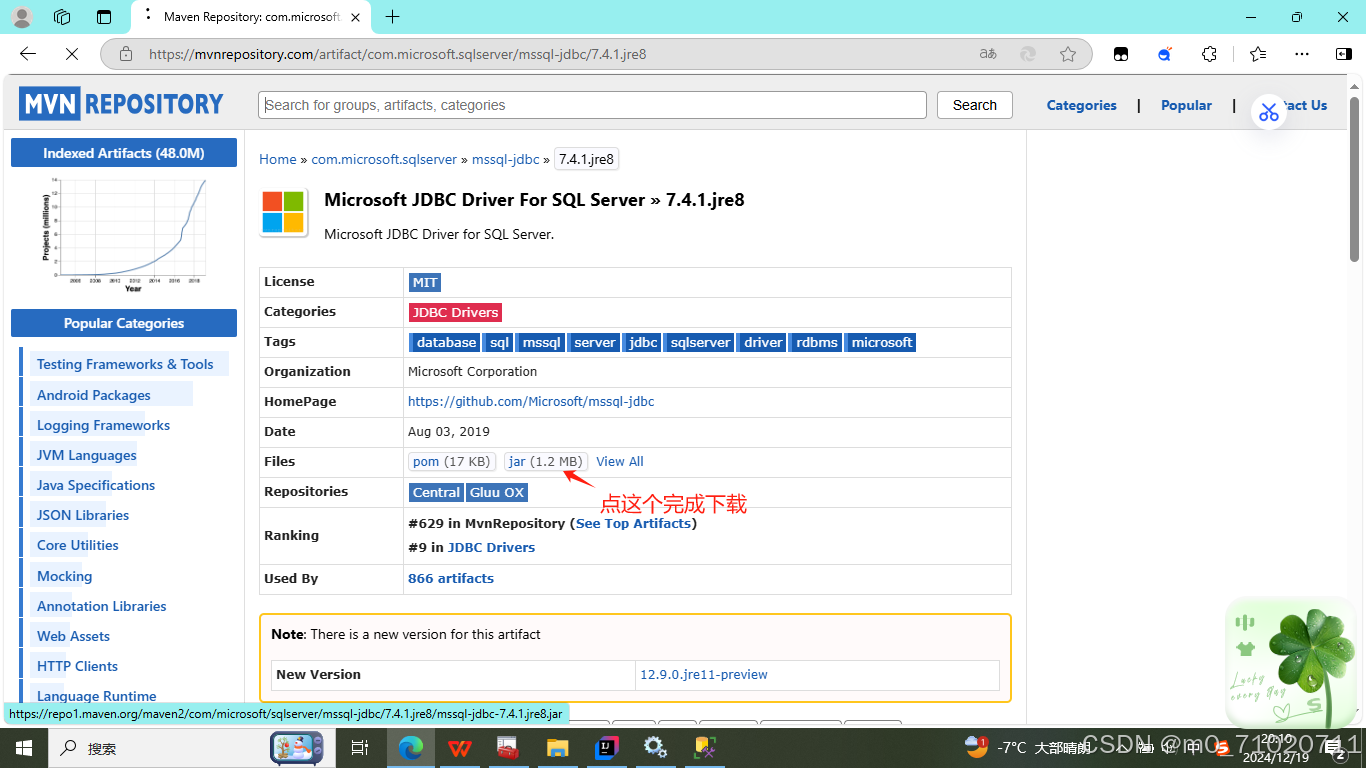The width and height of the screenshot is (1366, 768).
Task: Open the Extensions puzzle icon
Action: (x=1209, y=54)
